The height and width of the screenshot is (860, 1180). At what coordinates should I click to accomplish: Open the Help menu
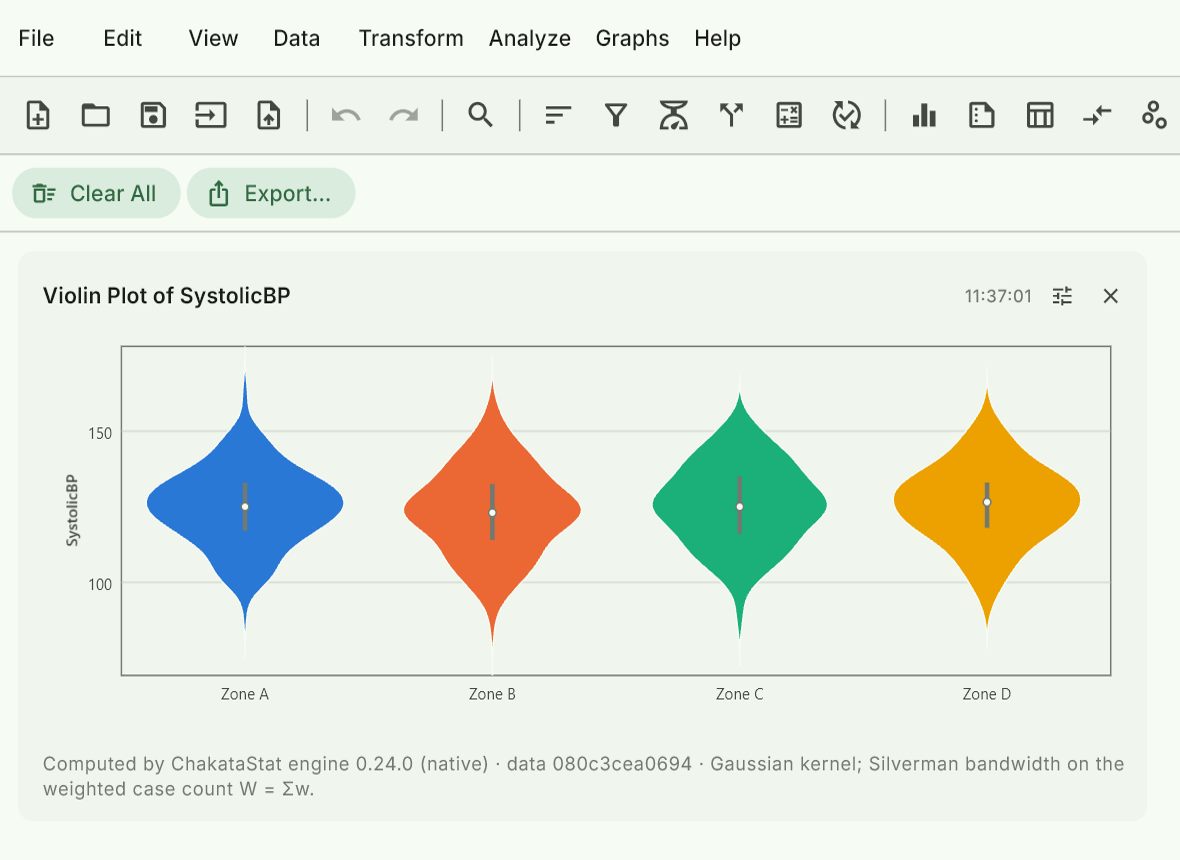click(717, 38)
